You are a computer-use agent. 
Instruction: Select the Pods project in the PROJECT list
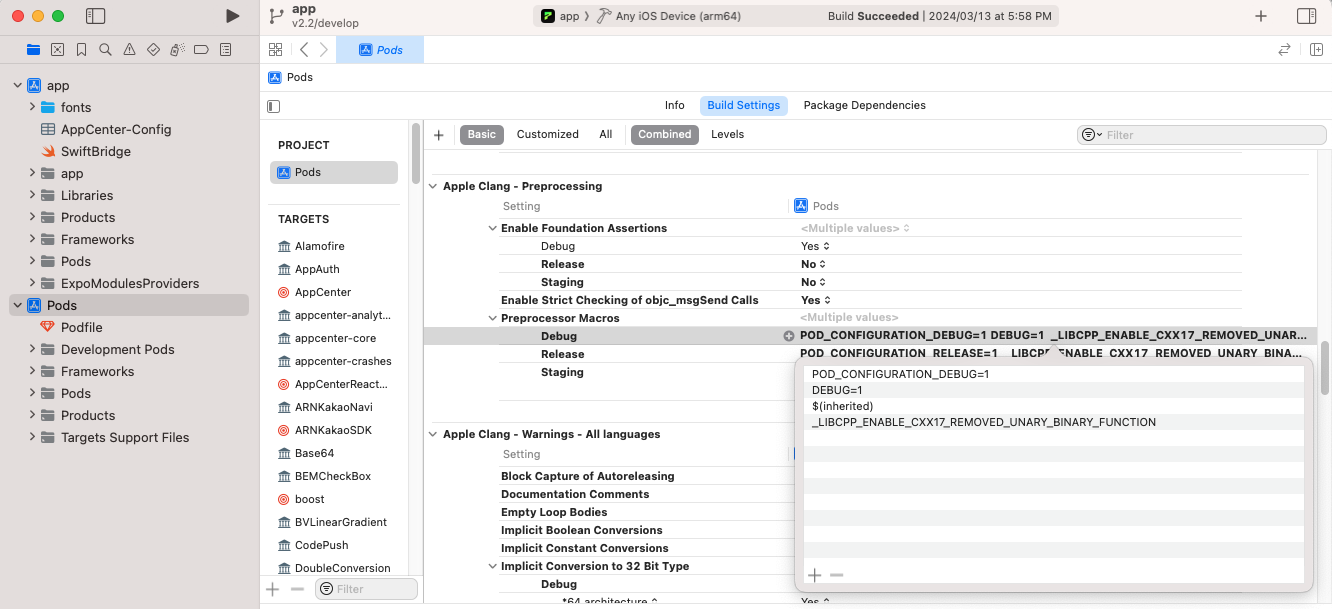(334, 172)
